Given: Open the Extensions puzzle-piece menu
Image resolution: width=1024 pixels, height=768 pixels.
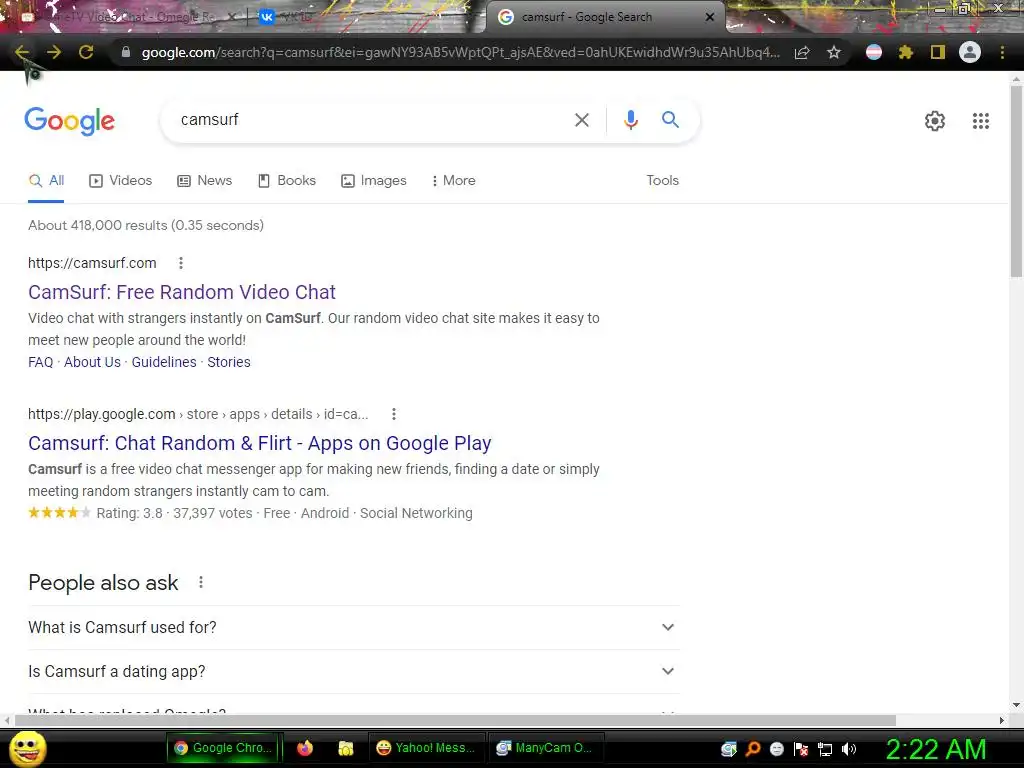Looking at the screenshot, I should 906,52.
